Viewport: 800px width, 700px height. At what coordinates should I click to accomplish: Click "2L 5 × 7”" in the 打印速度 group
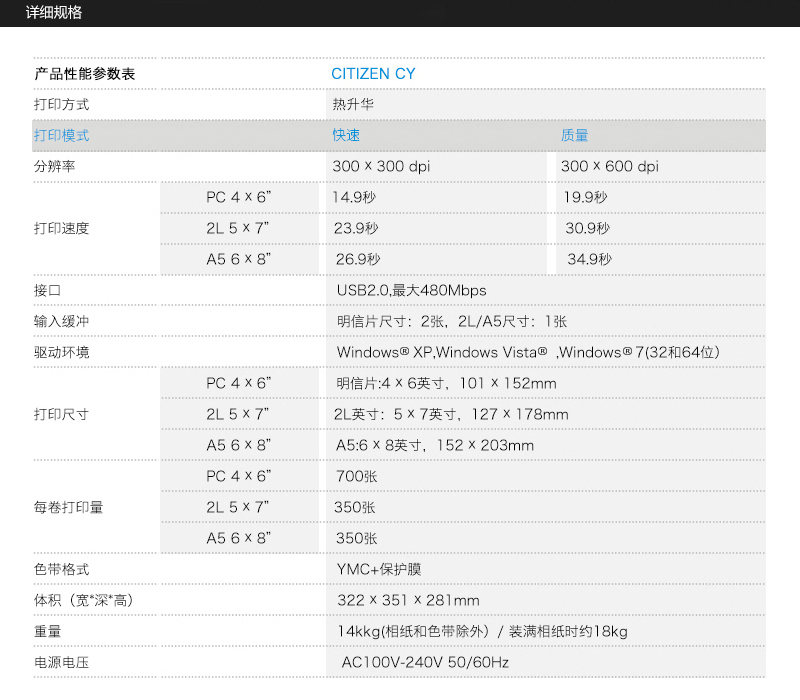pyautogui.click(x=238, y=228)
